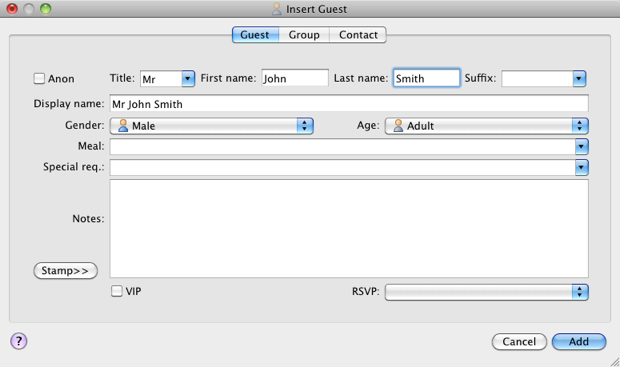Click the Cancel button
The height and width of the screenshot is (367, 620).
click(x=519, y=341)
